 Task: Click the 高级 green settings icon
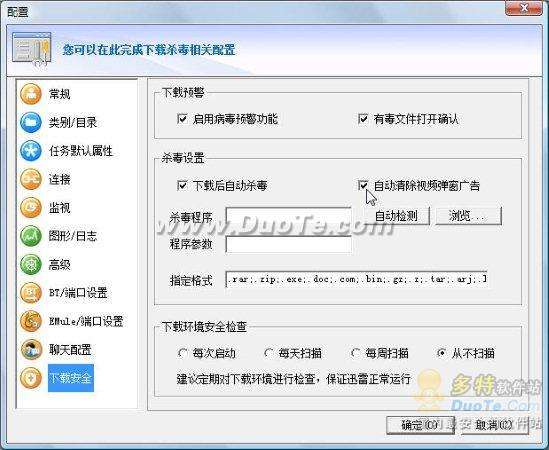click(x=31, y=264)
